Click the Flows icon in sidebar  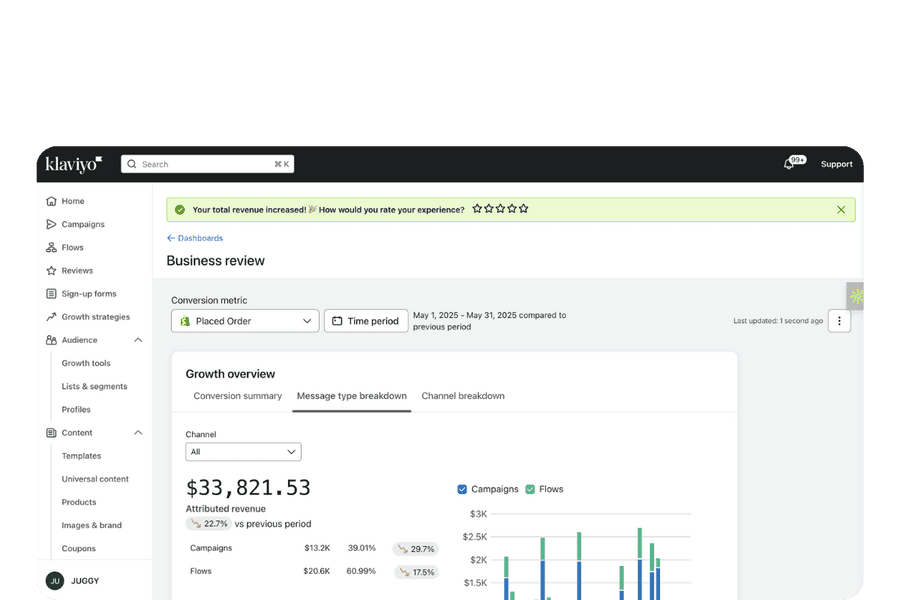coord(51,247)
